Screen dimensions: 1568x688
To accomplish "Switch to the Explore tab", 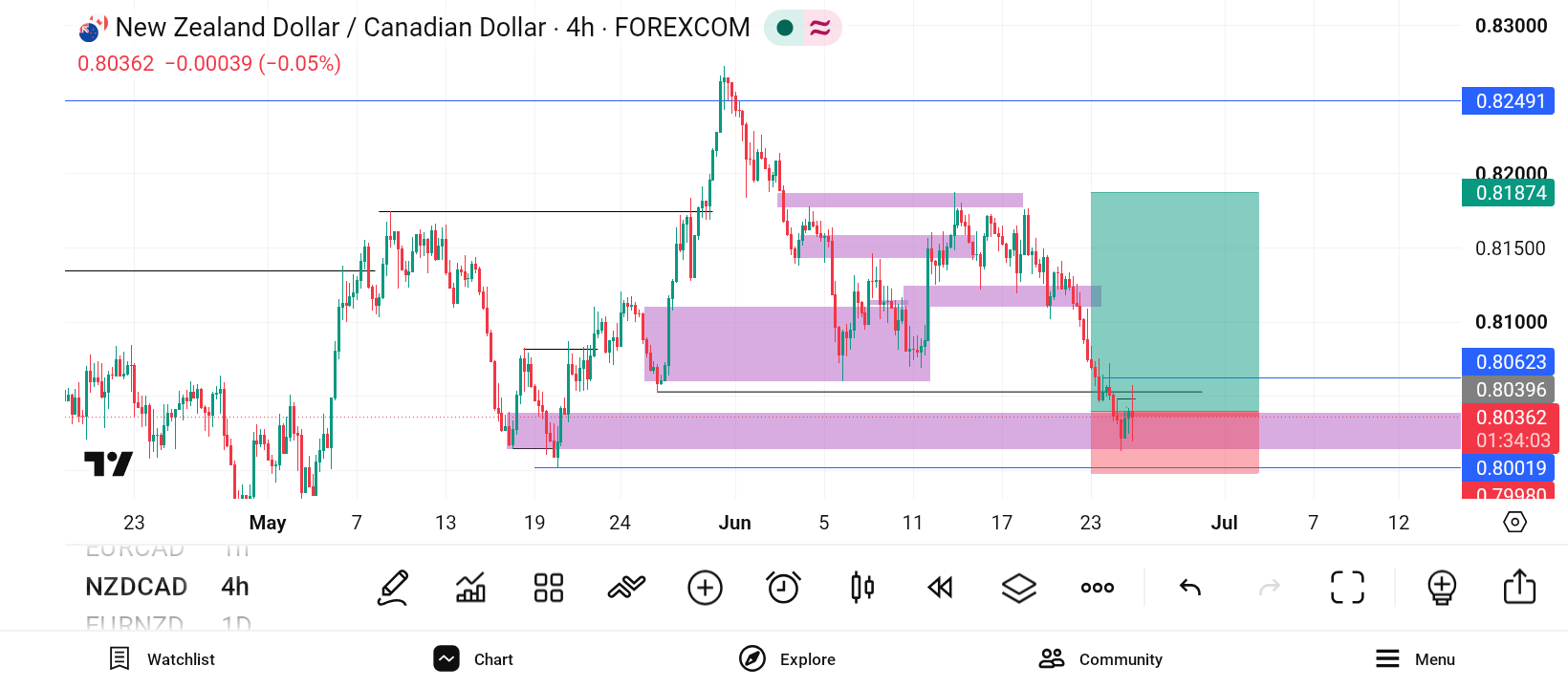I will click(x=787, y=659).
